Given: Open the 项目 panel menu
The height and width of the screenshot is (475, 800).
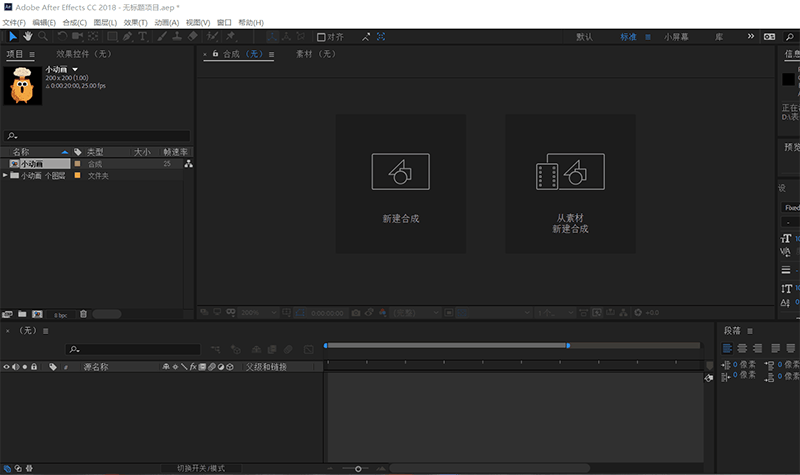Looking at the screenshot, I should pyautogui.click(x=32, y=54).
